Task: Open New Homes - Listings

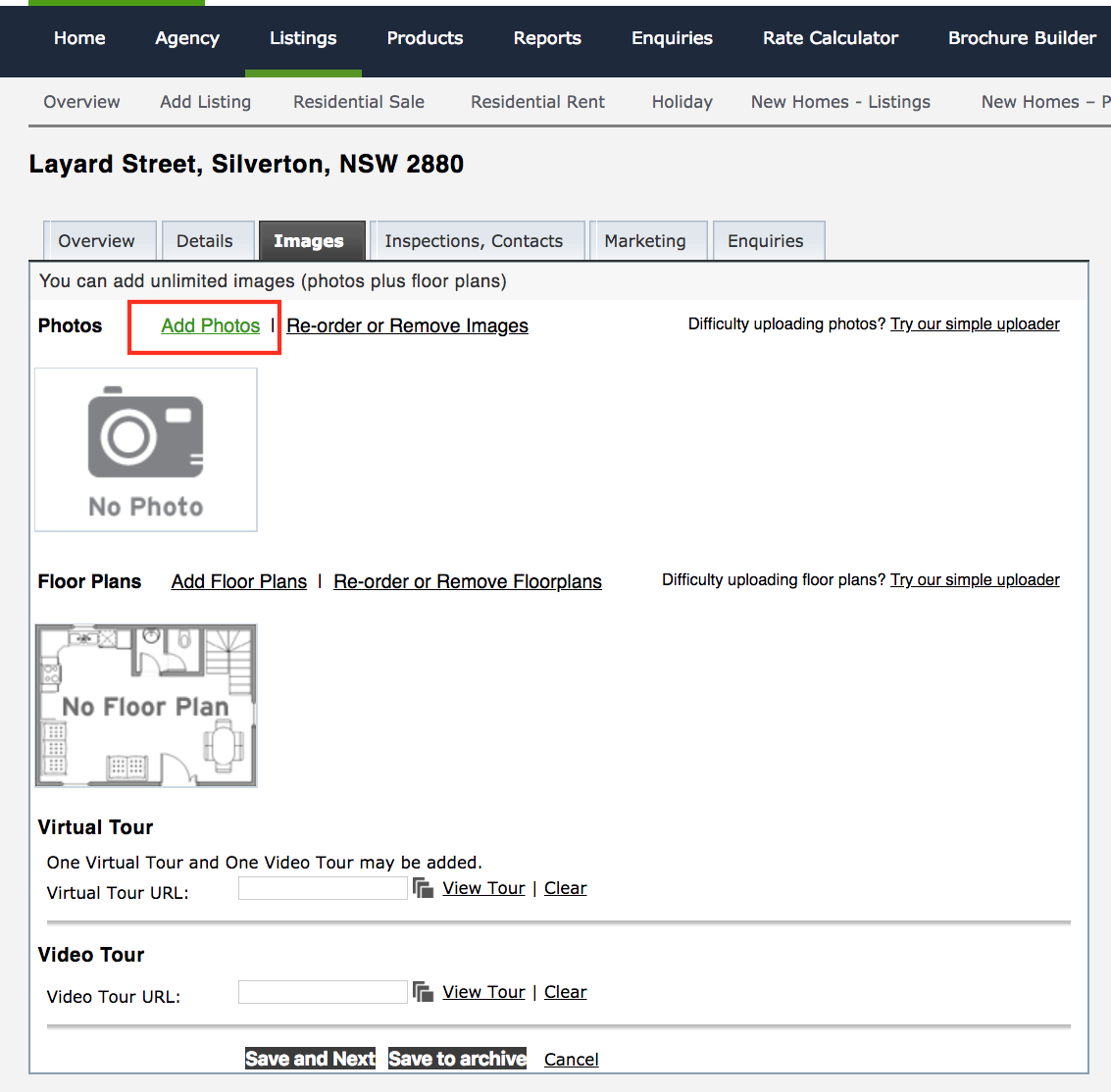Action: pos(840,102)
